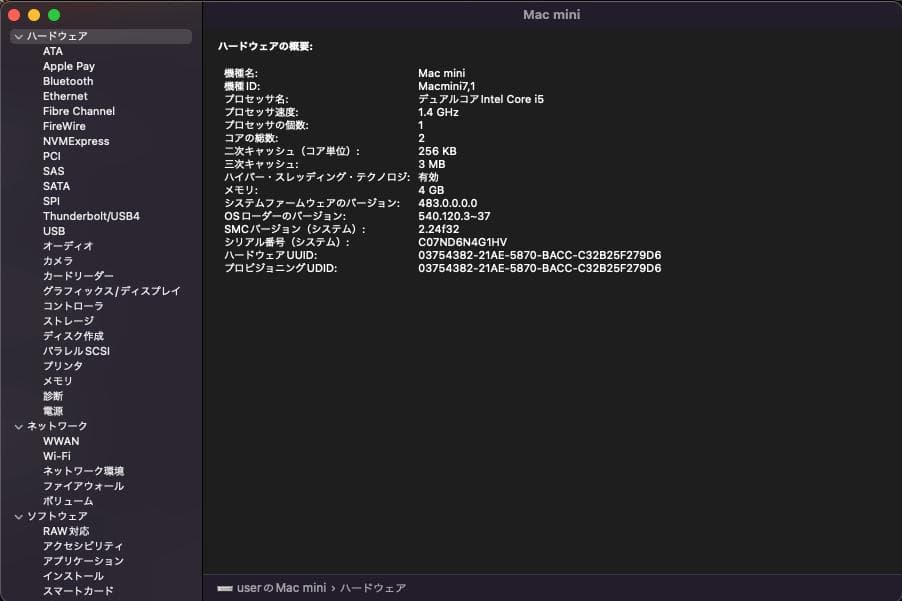Click the プロビジョニングUDID value
The height and width of the screenshot is (601, 902).
pyautogui.click(x=540, y=269)
